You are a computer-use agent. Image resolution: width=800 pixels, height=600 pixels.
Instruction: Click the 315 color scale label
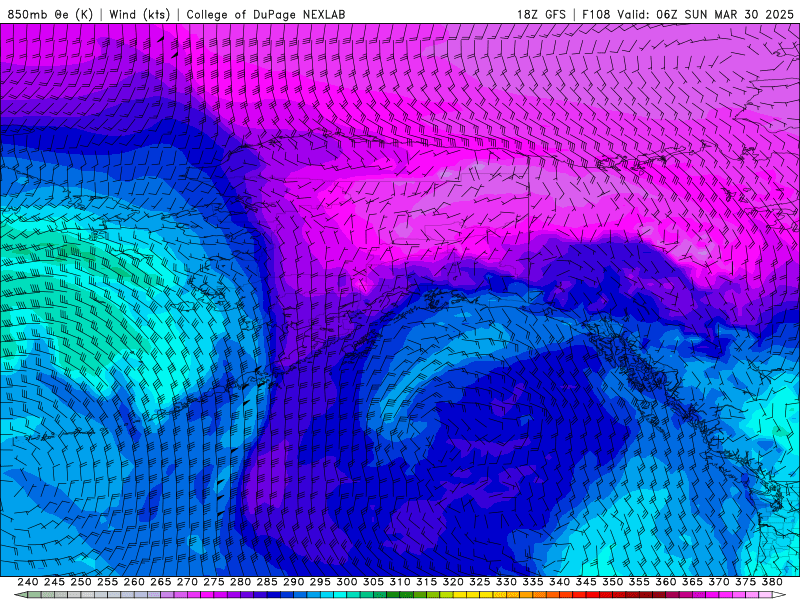coord(426,582)
